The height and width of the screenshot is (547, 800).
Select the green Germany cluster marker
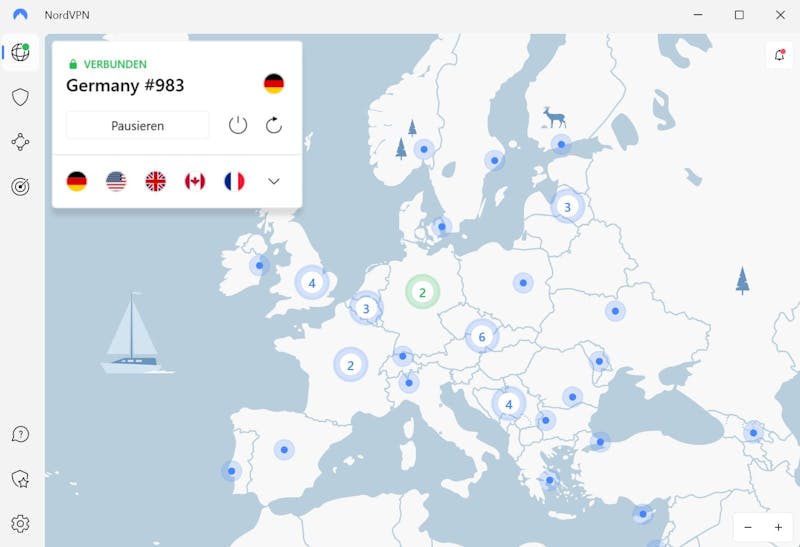coord(422,292)
